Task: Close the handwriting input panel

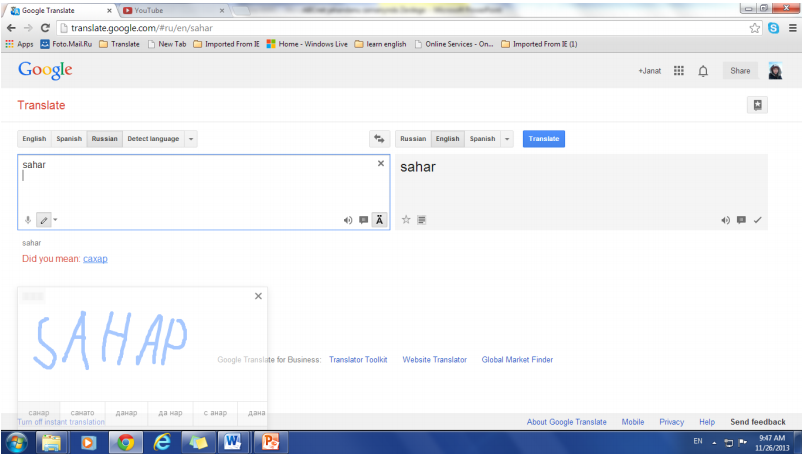Action: click(258, 296)
